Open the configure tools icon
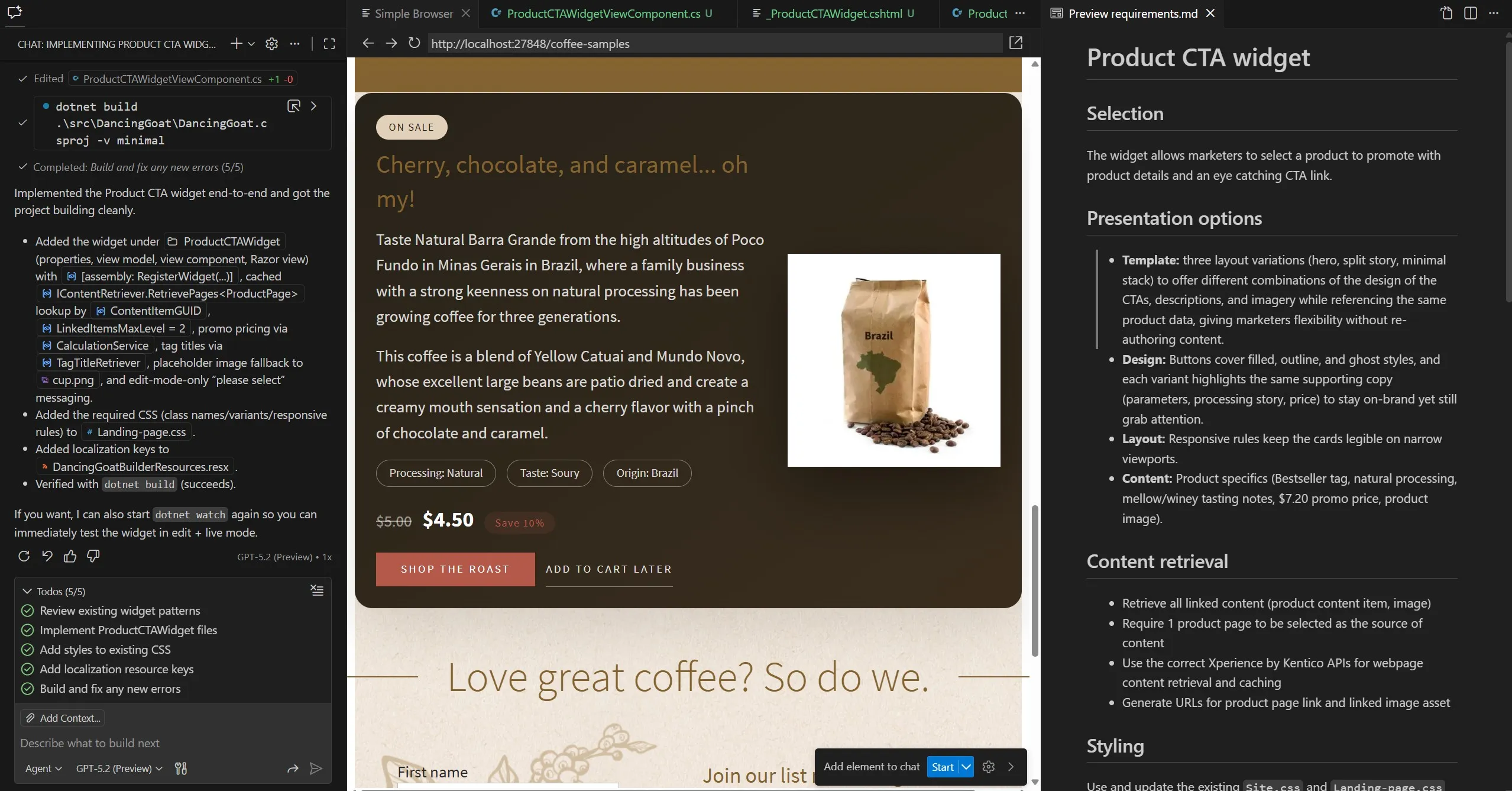 (181, 769)
